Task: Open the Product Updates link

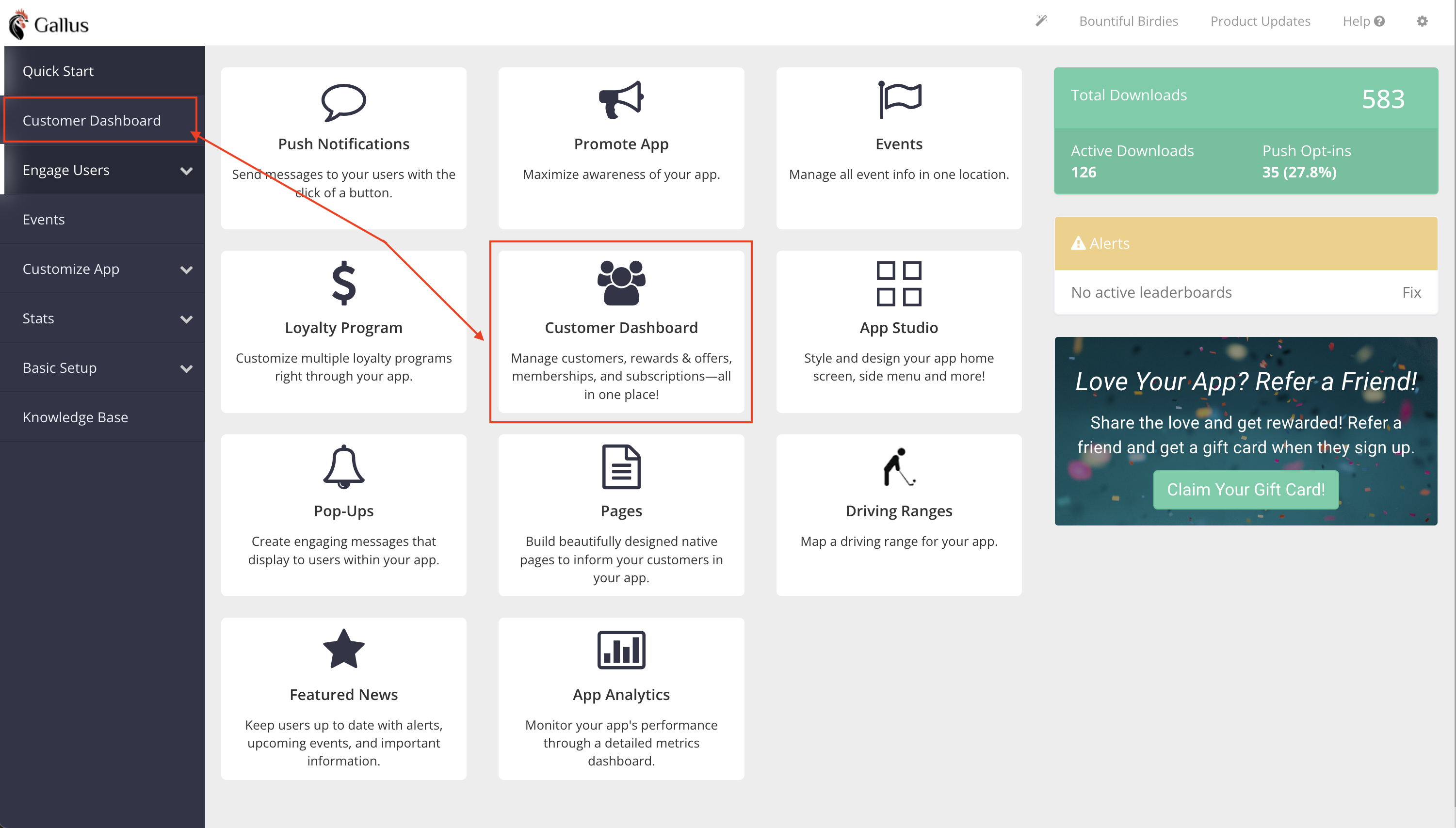Action: coord(1260,21)
